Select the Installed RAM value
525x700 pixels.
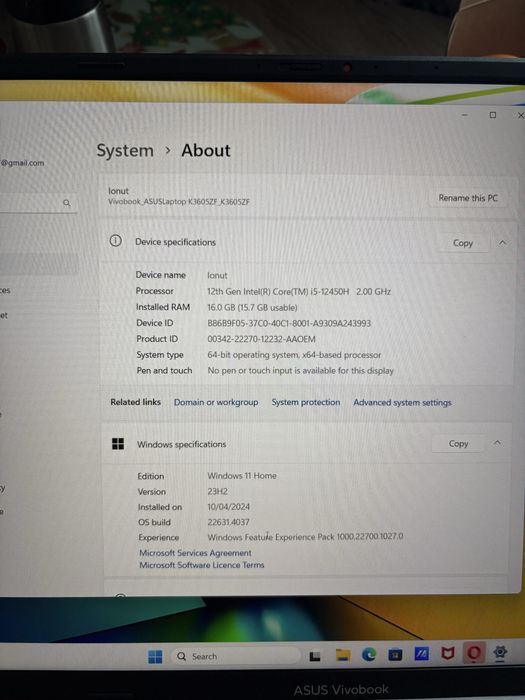click(252, 308)
